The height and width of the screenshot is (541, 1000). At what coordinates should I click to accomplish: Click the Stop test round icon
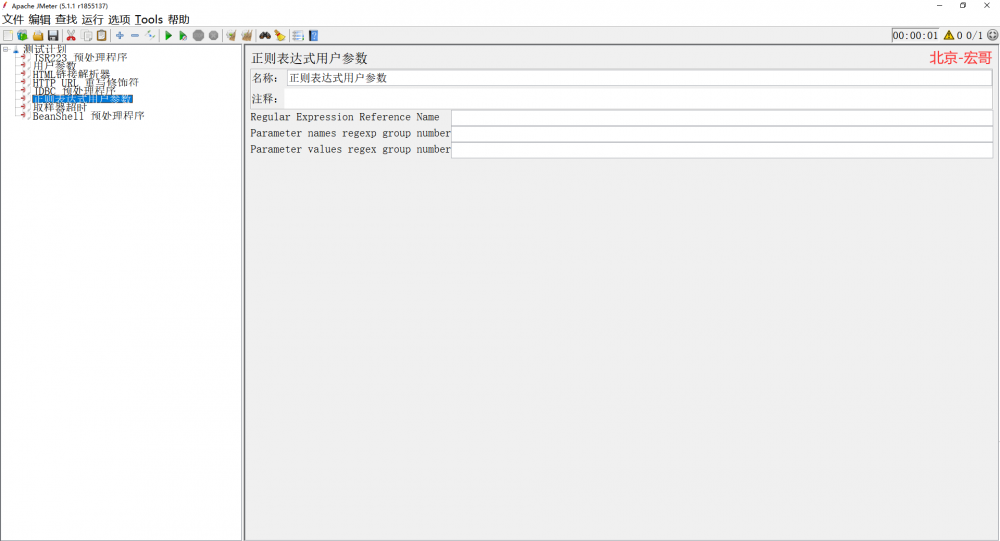(198, 36)
